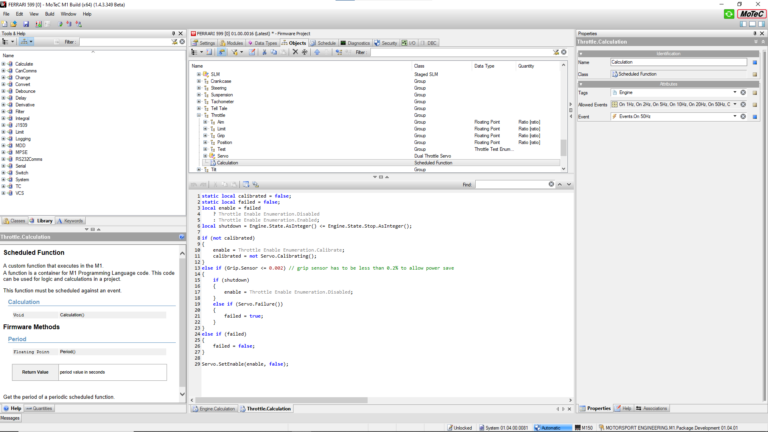Open the Window menu
The image size is (768, 432).
68,14
